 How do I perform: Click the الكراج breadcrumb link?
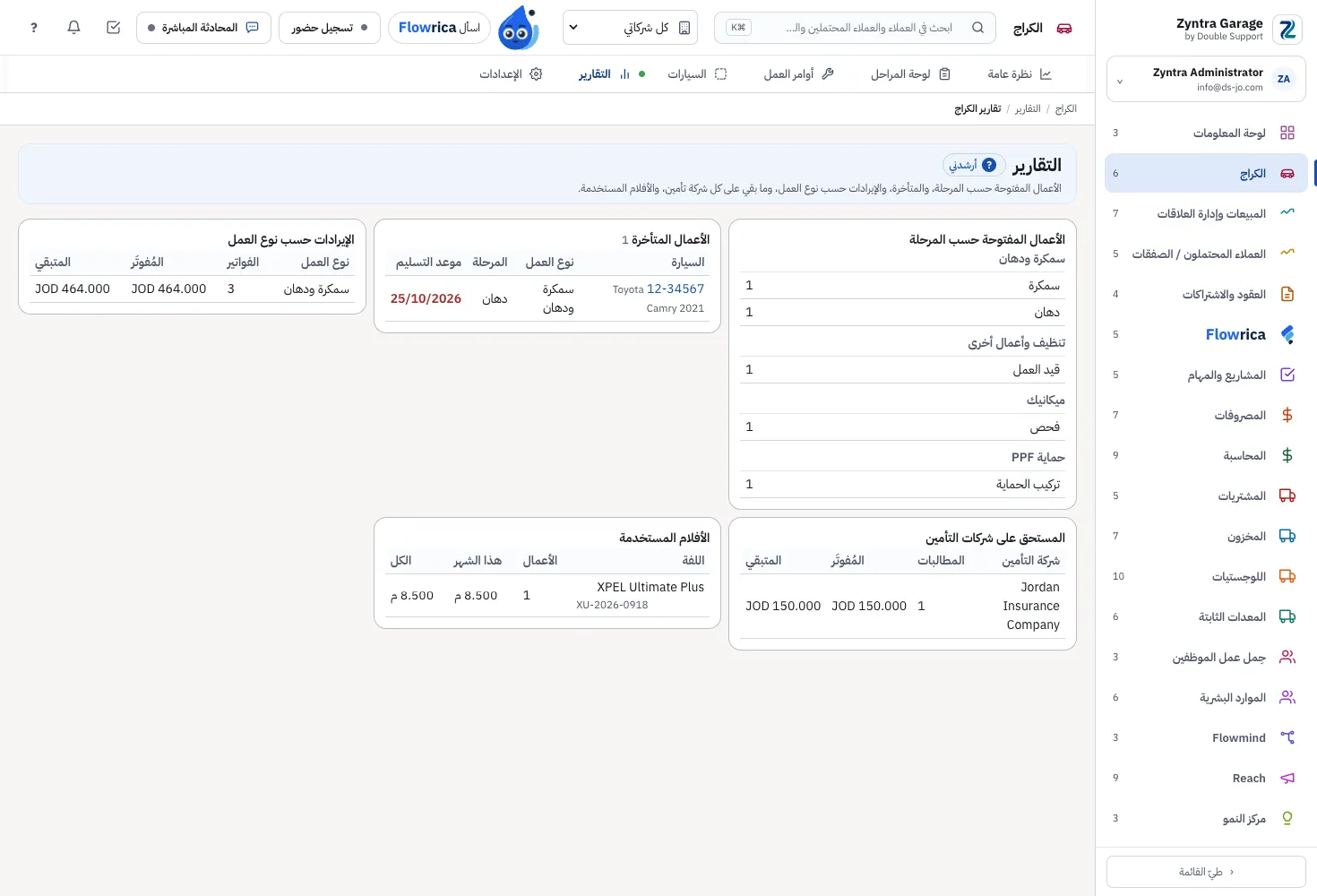click(1066, 108)
